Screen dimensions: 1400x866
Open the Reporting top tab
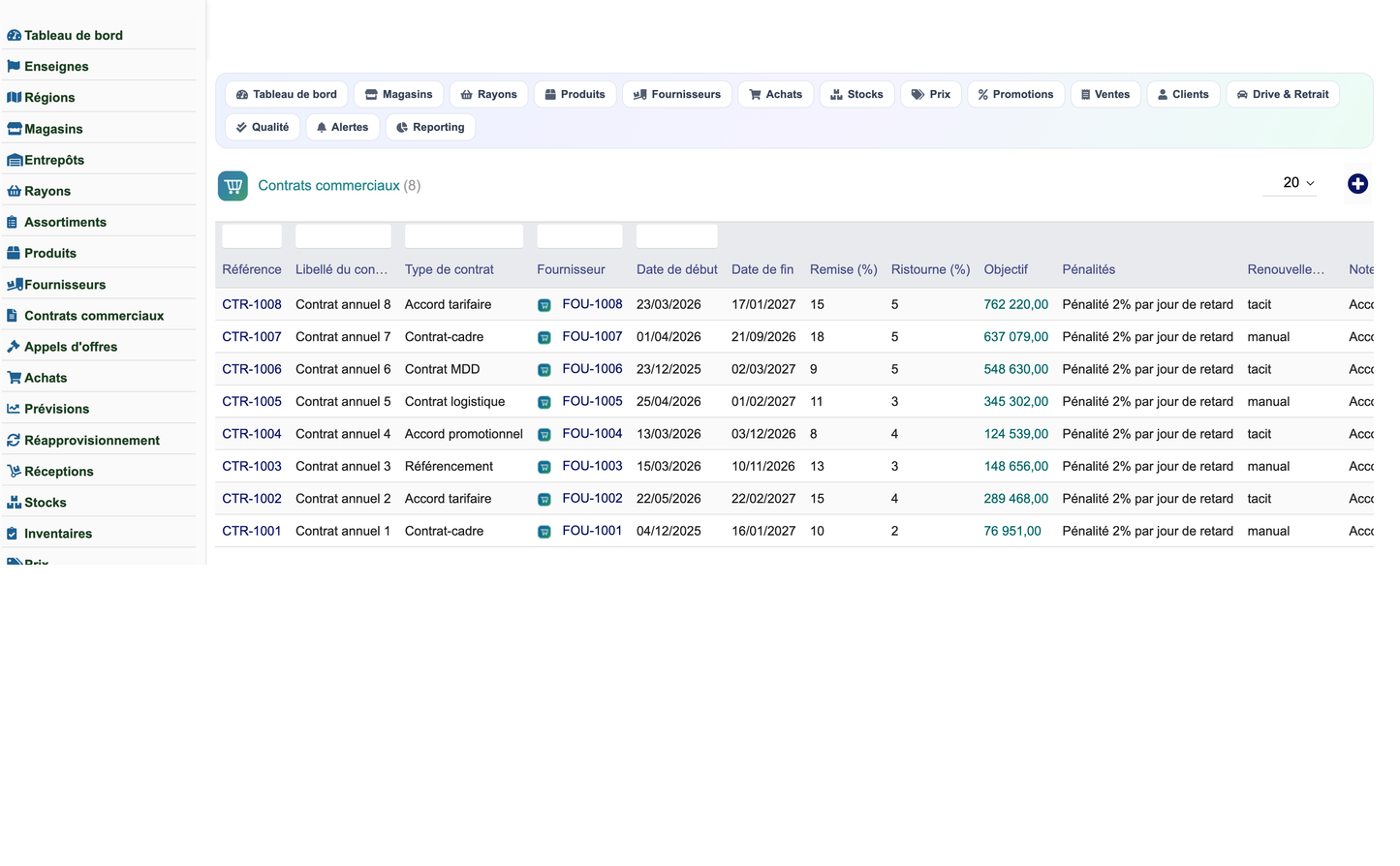coord(430,127)
